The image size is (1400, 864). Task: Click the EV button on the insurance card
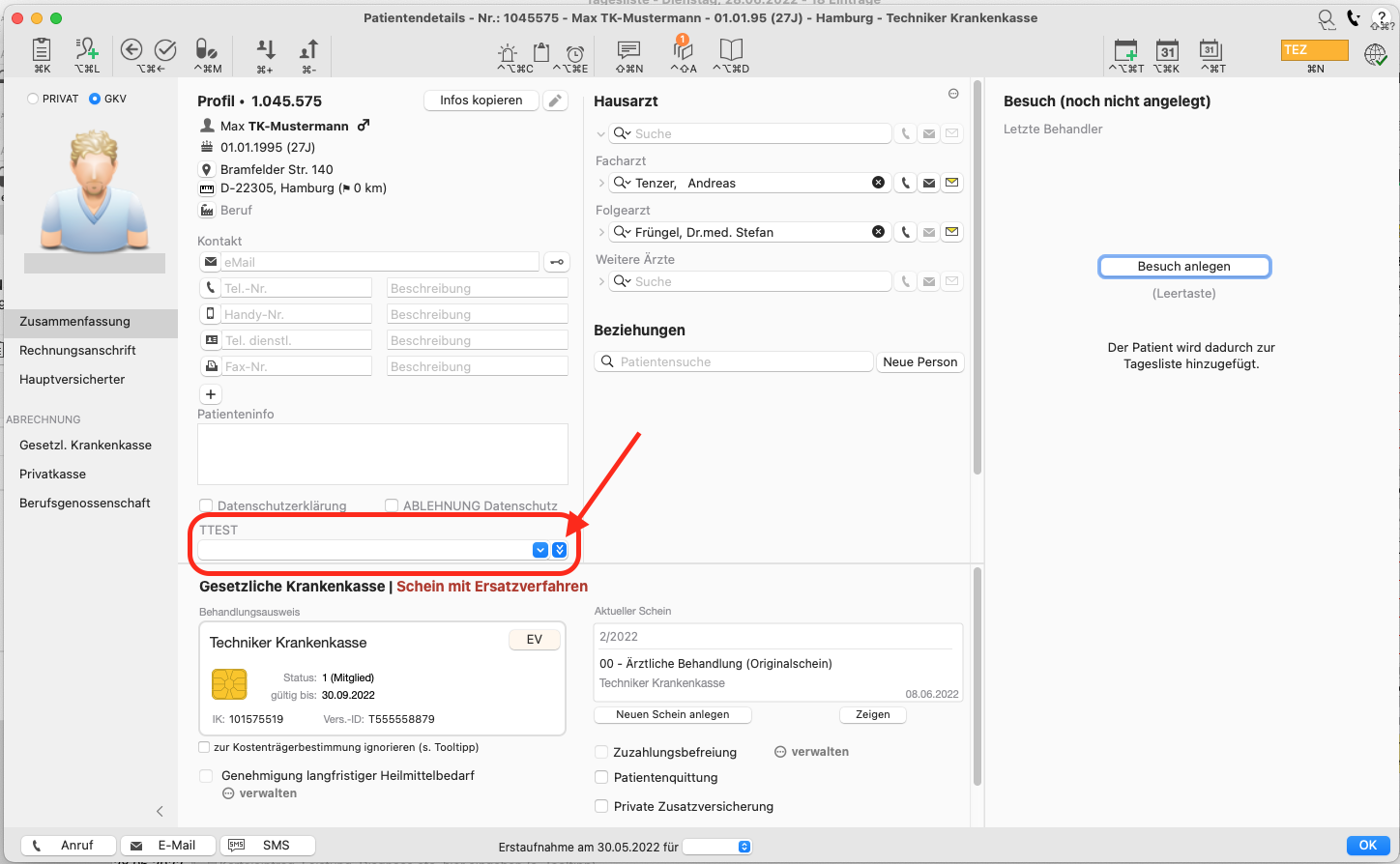tap(535, 640)
